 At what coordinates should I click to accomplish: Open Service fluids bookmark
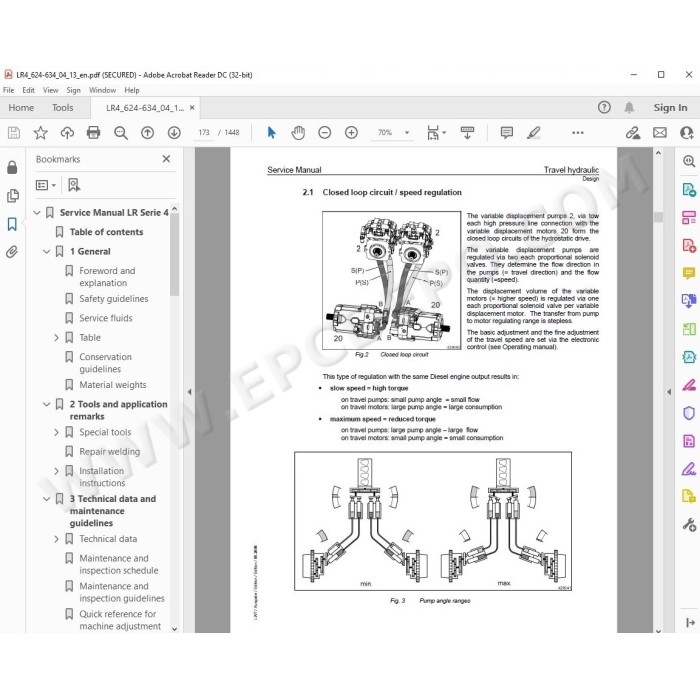pyautogui.click(x=106, y=318)
